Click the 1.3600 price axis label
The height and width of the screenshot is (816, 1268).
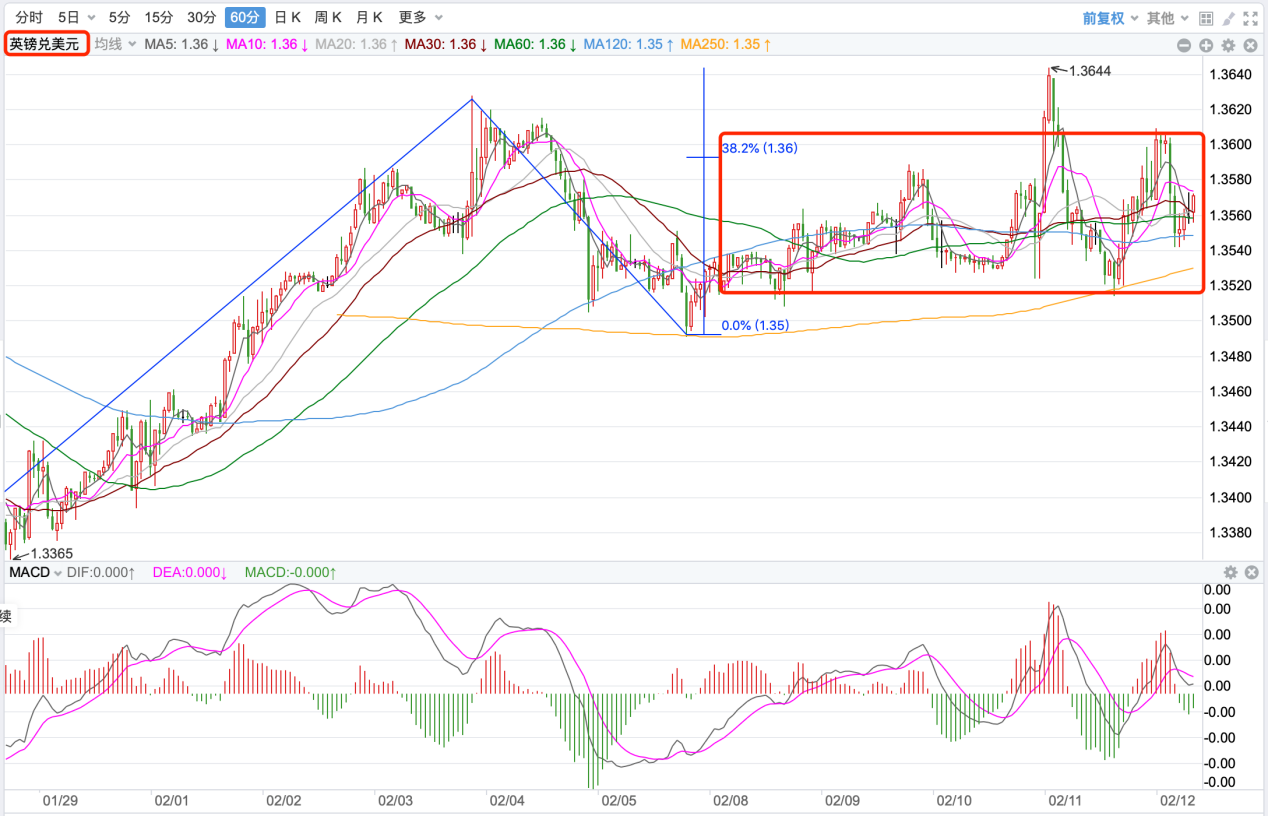click(x=1231, y=144)
